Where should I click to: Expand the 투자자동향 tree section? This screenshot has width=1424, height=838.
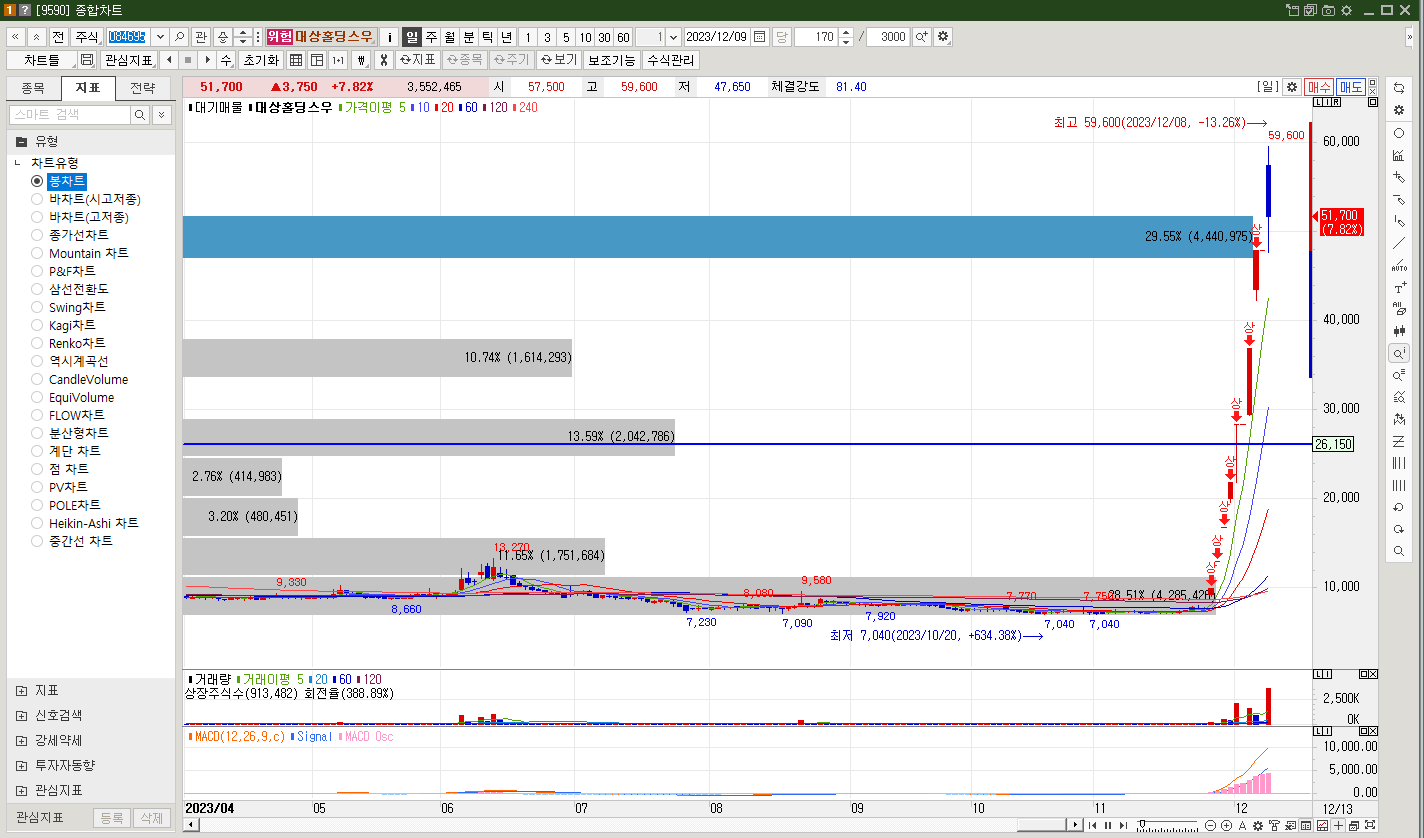click(22, 765)
